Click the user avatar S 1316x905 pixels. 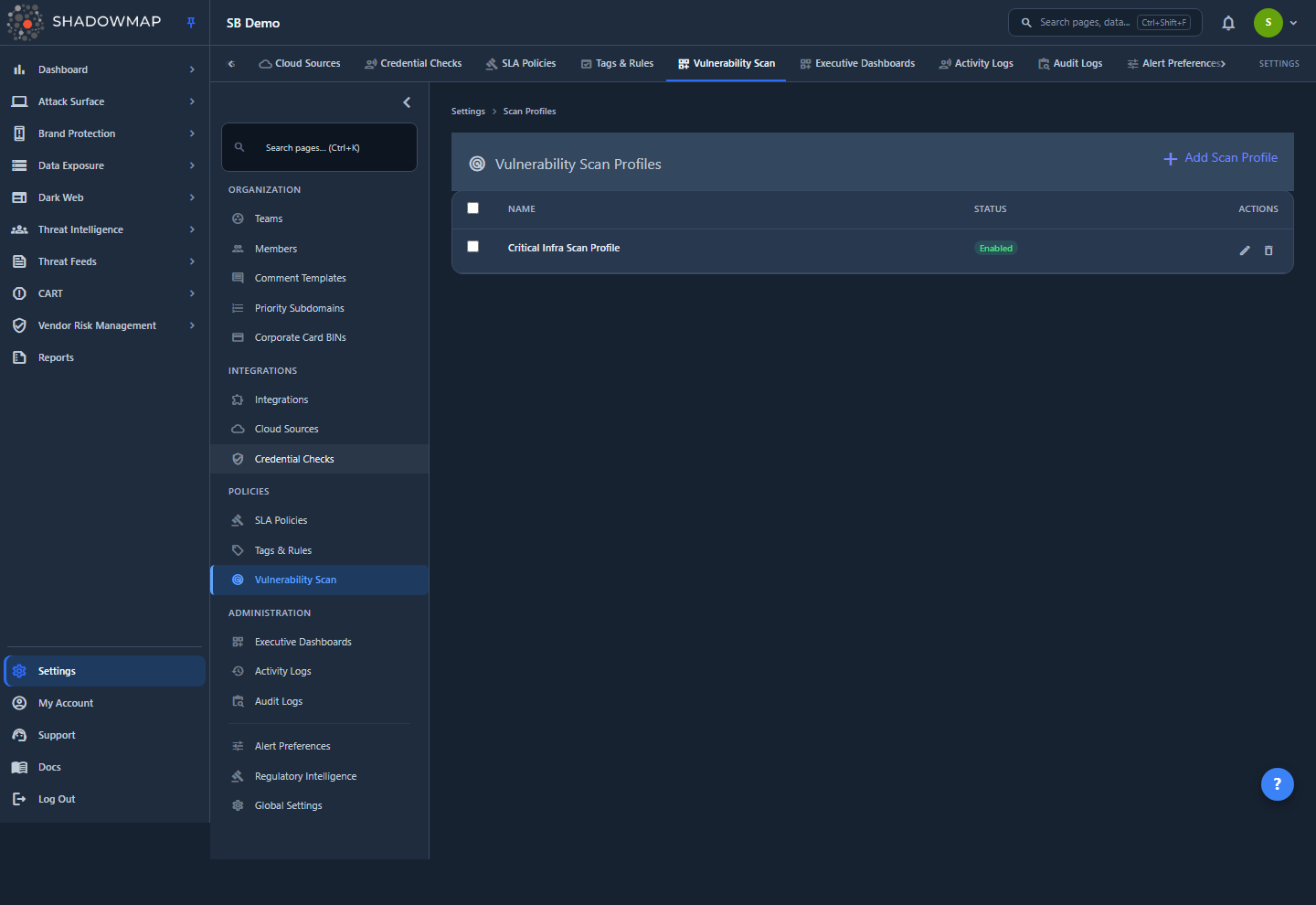(1268, 23)
